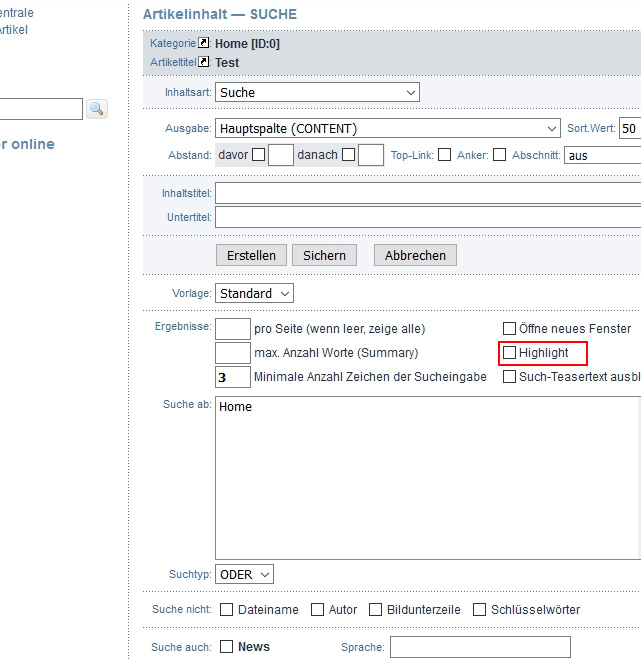Change Suchtyp ODER dropdown

click(245, 575)
